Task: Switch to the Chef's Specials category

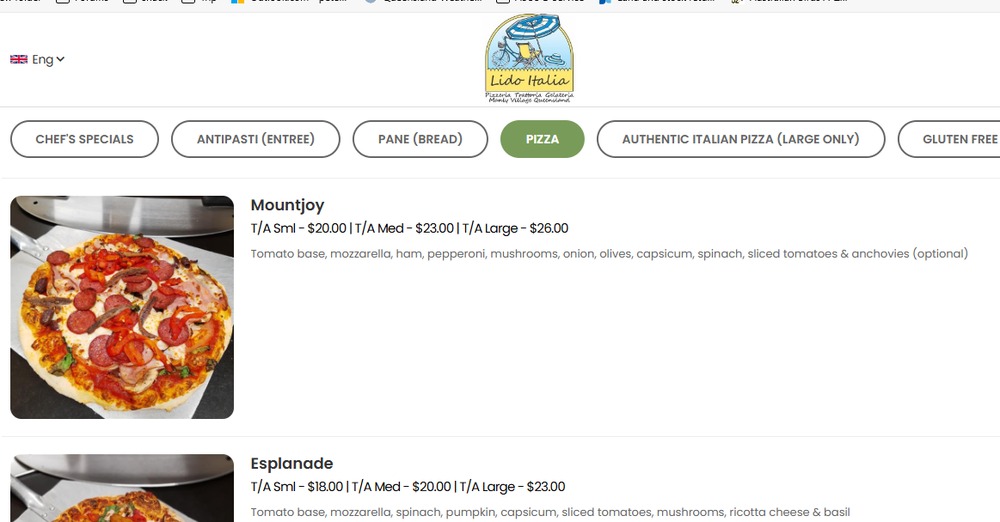Action: [x=84, y=139]
